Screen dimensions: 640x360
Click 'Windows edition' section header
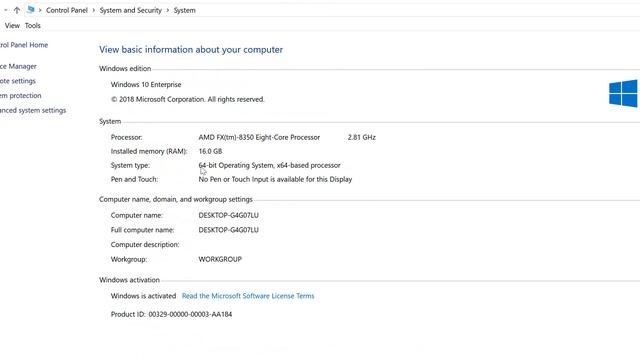click(x=125, y=69)
